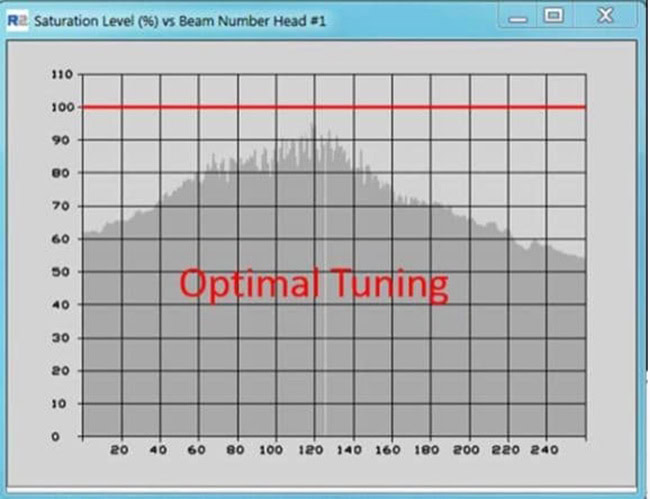Click the 200 label on the beam axis
The image size is (650, 499).
pyautogui.click(x=468, y=451)
